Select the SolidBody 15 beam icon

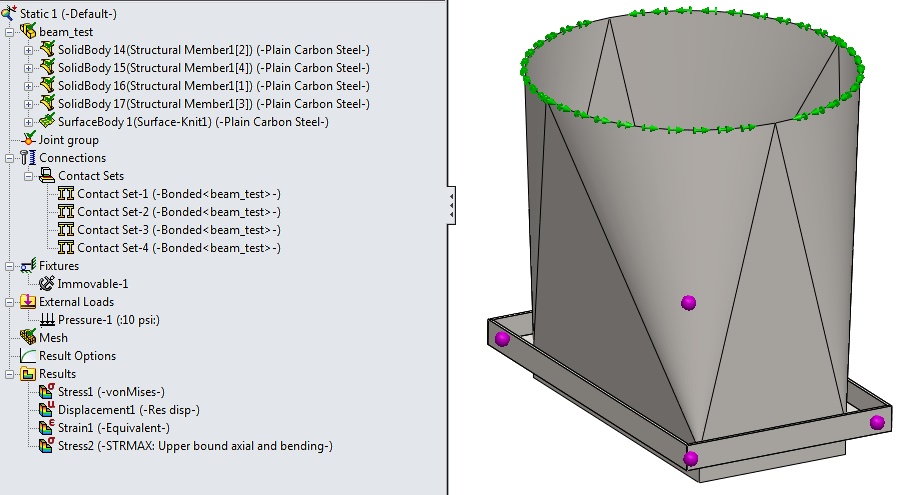47,67
